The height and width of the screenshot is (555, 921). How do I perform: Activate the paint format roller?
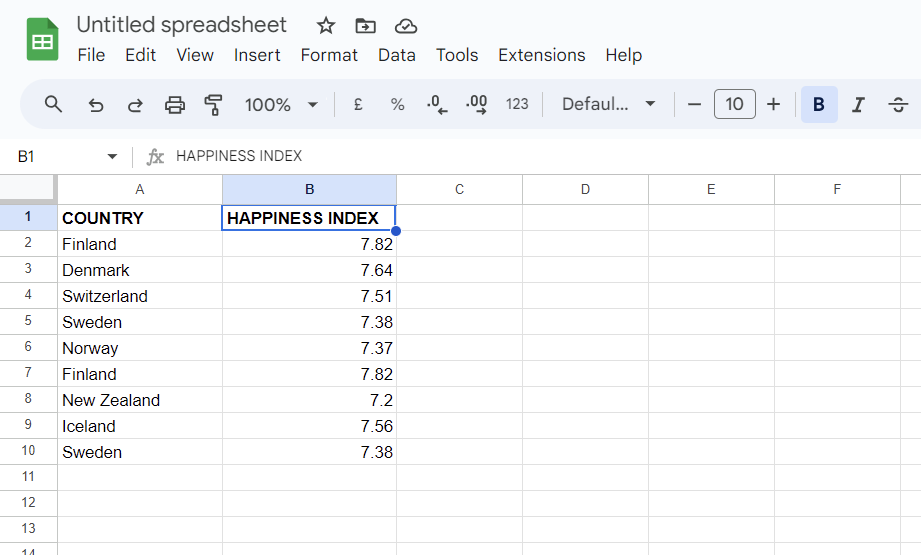click(x=213, y=104)
